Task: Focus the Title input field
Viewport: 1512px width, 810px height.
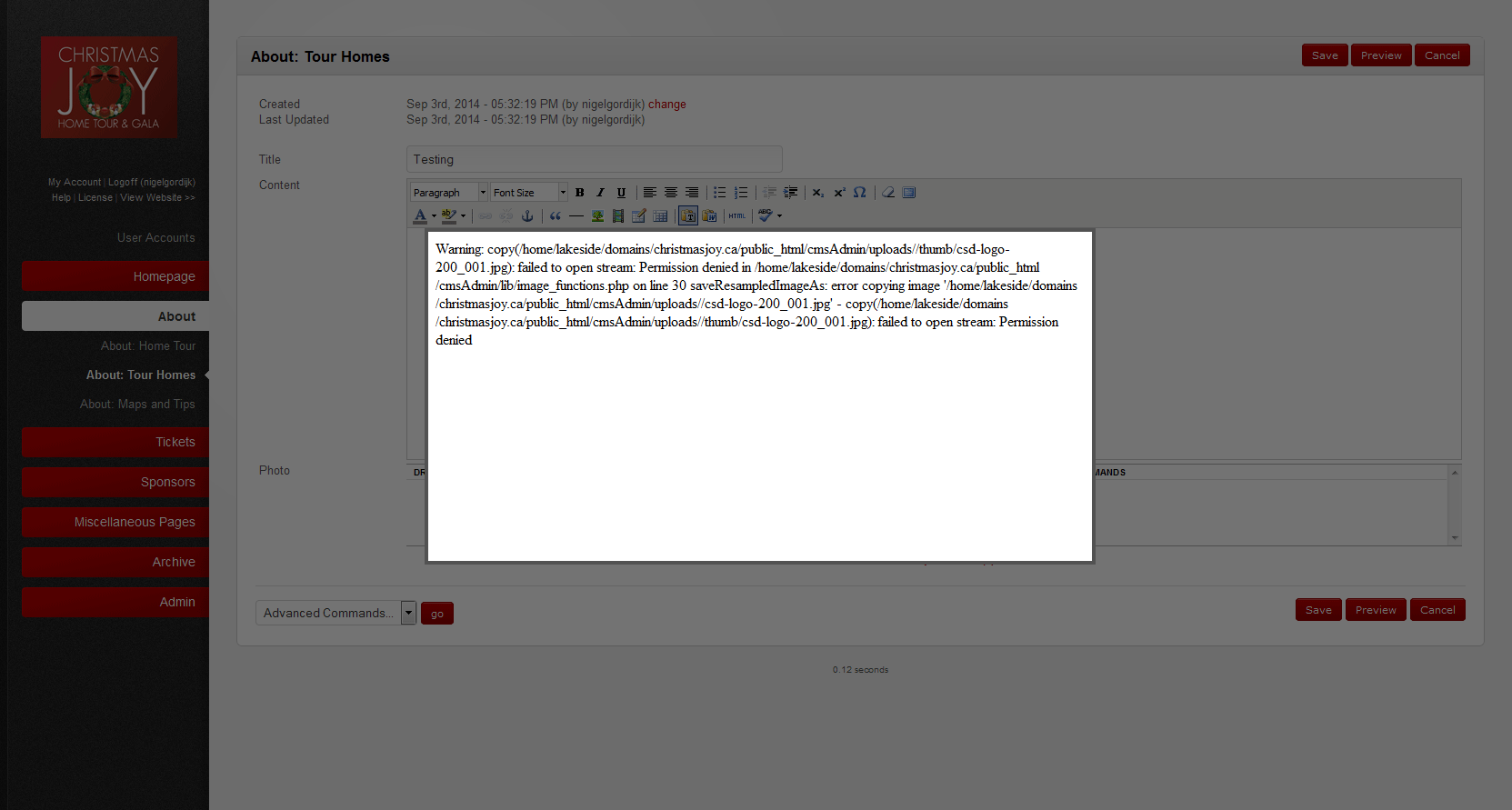Action: click(595, 159)
